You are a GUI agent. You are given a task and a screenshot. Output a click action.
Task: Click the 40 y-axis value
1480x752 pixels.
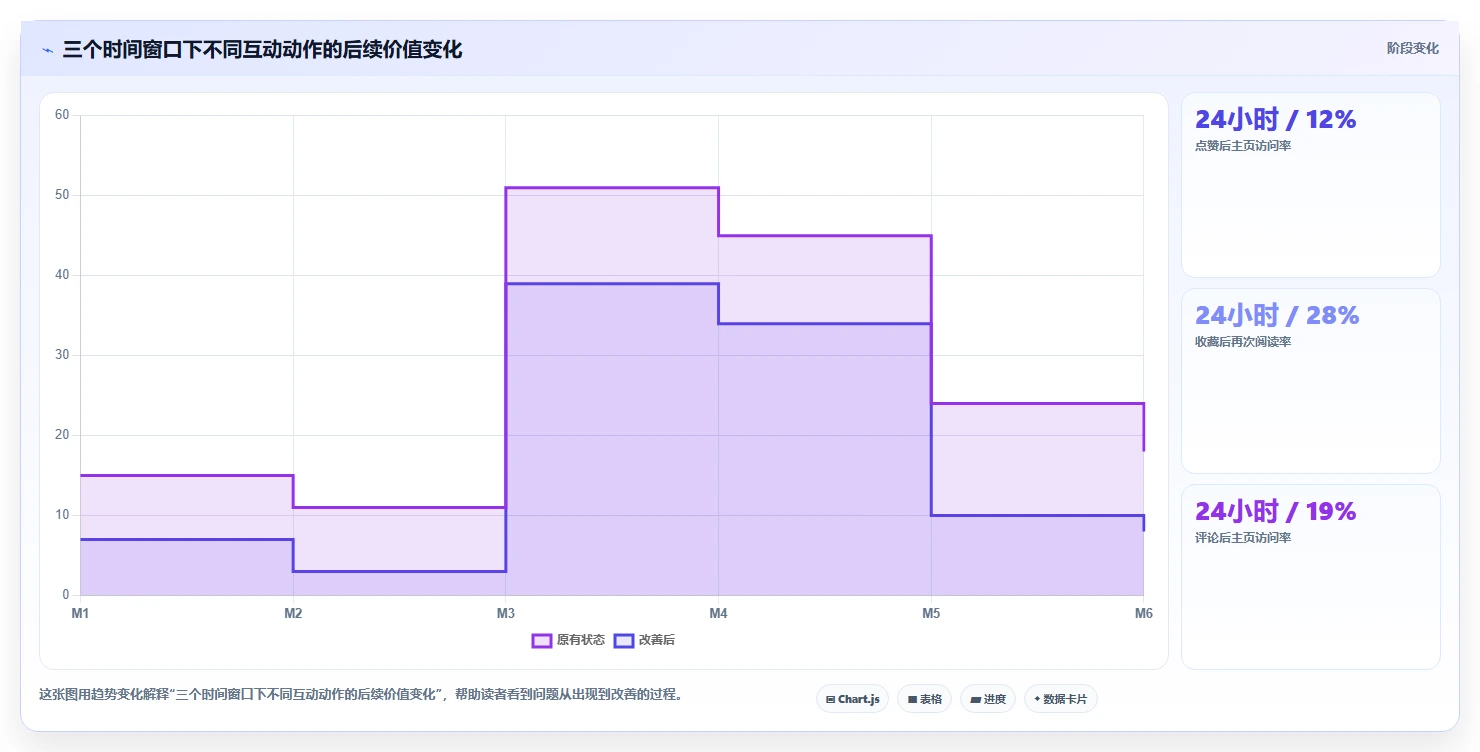coord(62,275)
